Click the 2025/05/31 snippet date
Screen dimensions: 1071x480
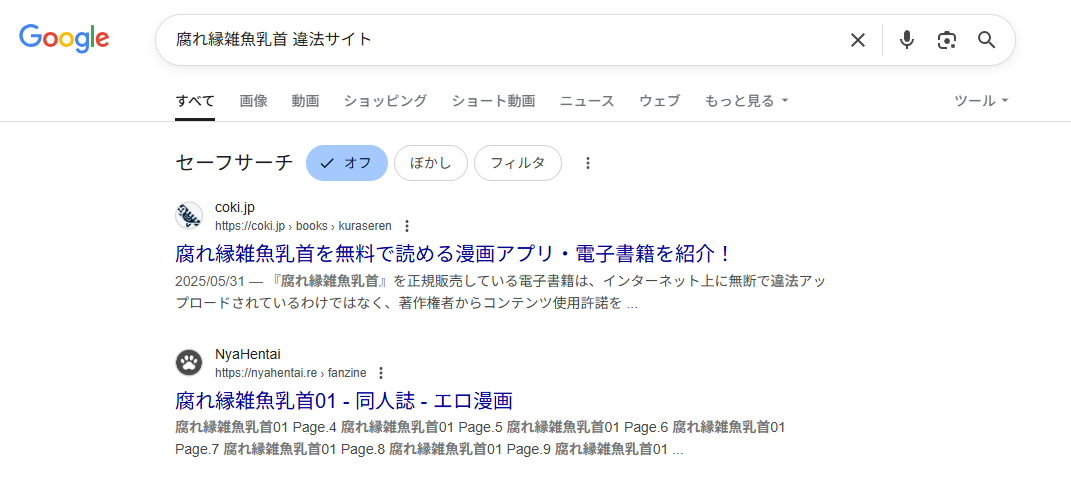click(x=209, y=281)
